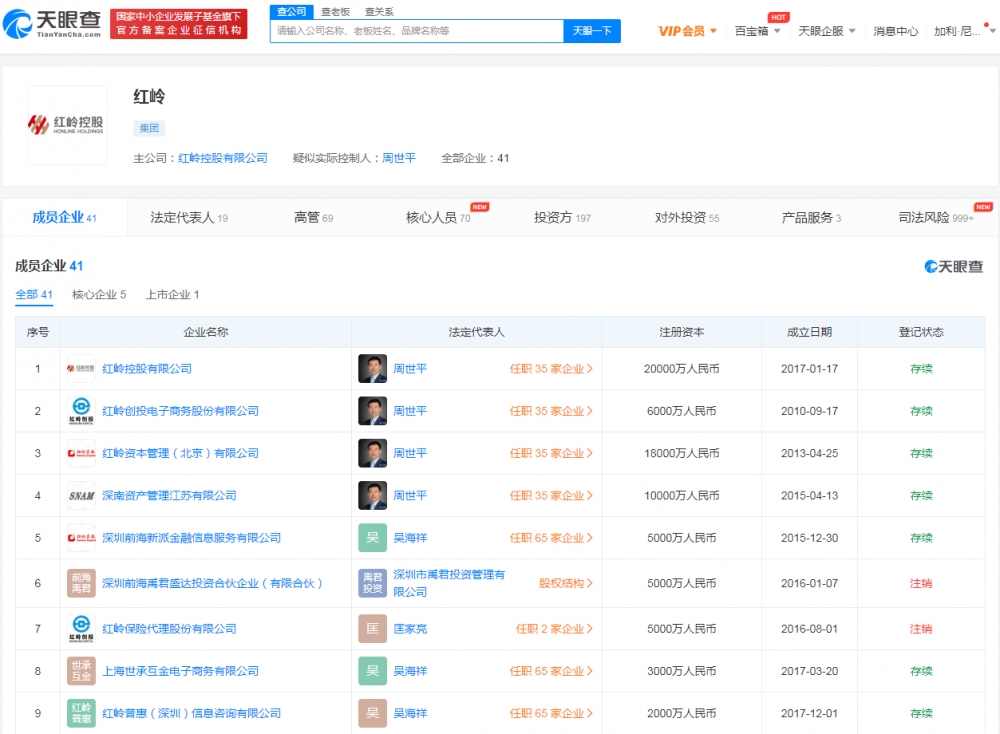Open 红岭普惠 logo in row 9
The width and height of the screenshot is (1000, 734).
[x=81, y=713]
